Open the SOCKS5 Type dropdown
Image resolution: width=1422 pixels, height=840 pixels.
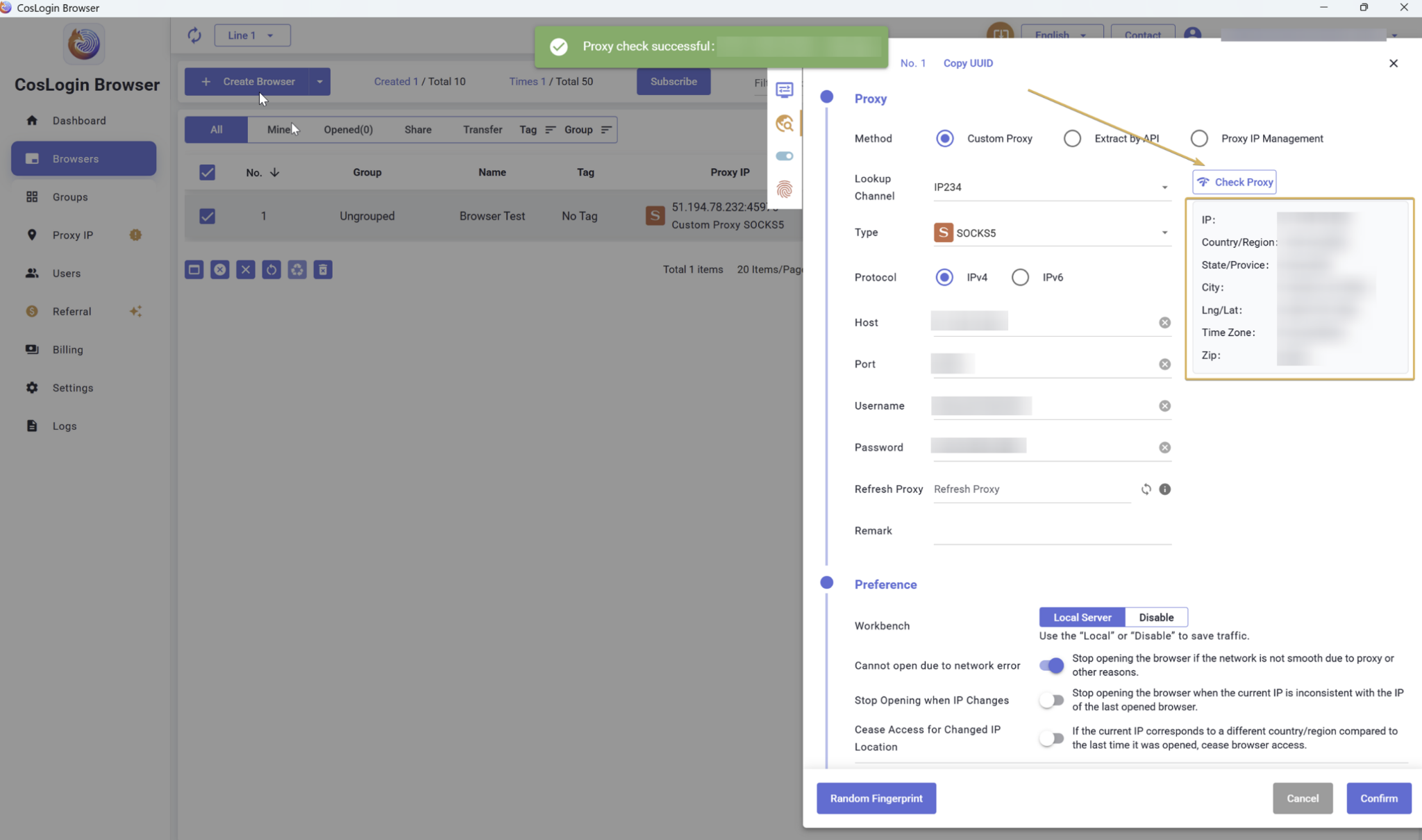click(1051, 233)
